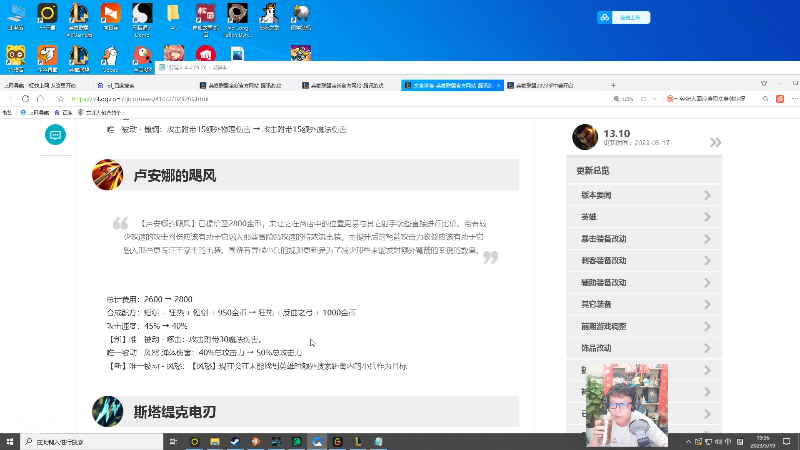Open The Long Fallen Dynasty desktop shortcut
Viewport: 800px width, 450px height.
pos(237,19)
